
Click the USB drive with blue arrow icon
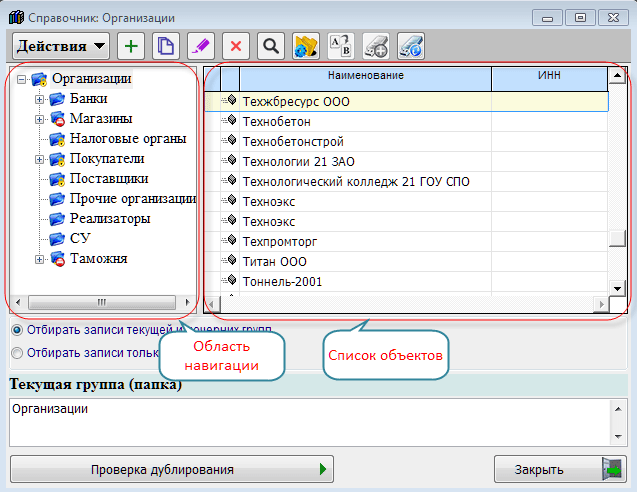(411, 46)
